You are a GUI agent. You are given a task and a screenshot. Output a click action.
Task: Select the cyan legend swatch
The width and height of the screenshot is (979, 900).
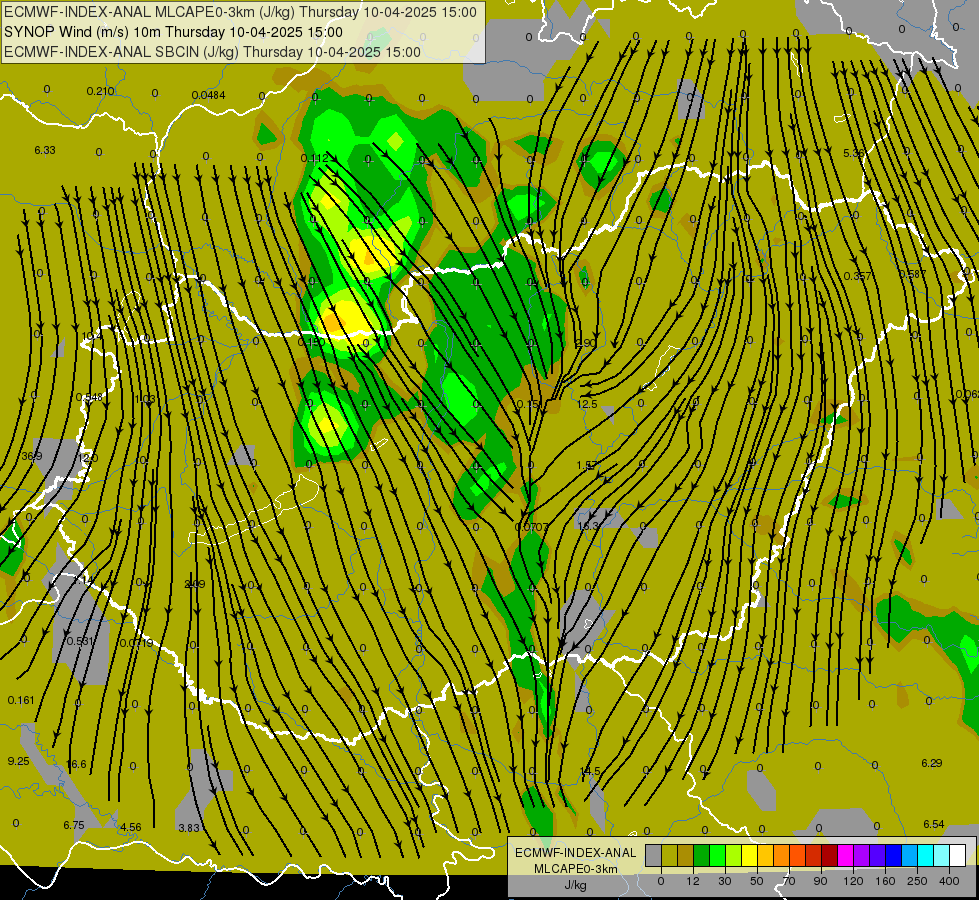click(925, 856)
